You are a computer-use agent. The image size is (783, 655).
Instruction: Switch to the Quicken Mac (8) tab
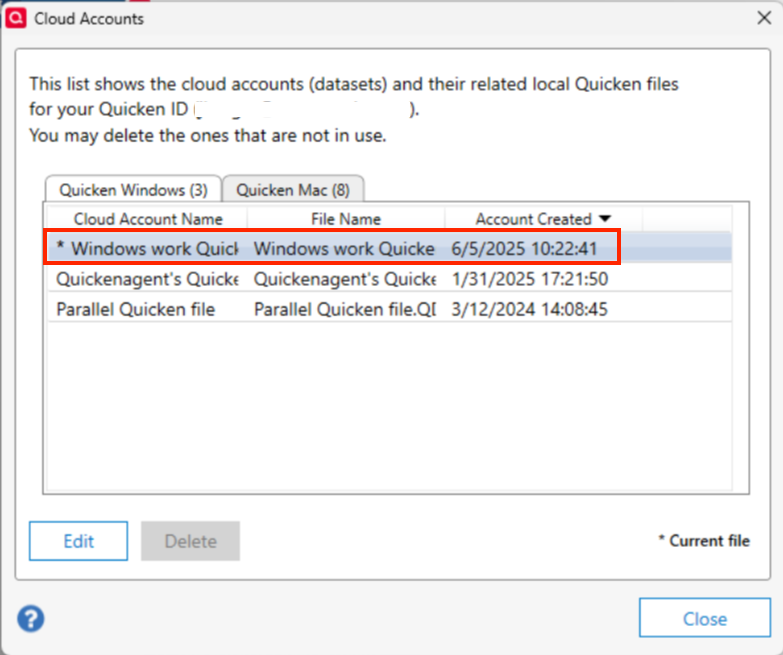293,190
